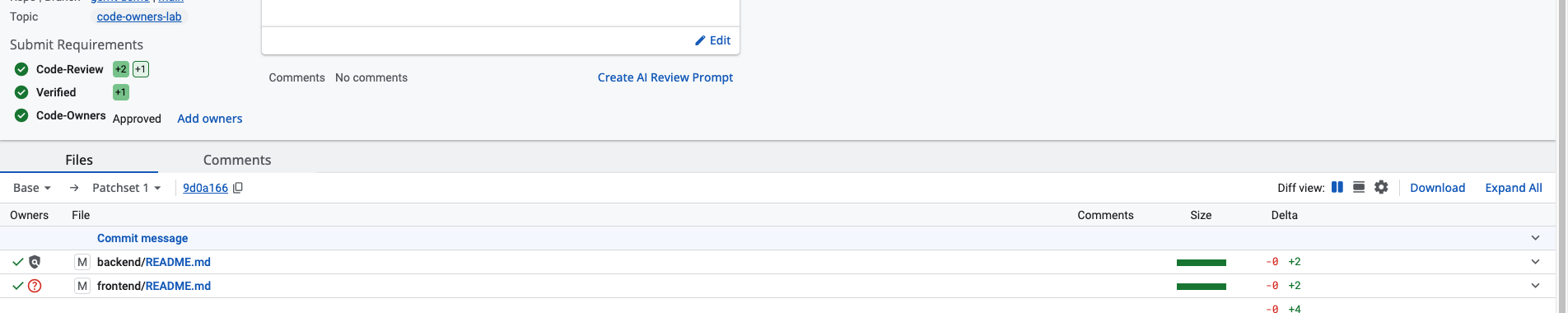Click backend/README.md +2 delta value
1568x313 pixels.
[1295, 262]
